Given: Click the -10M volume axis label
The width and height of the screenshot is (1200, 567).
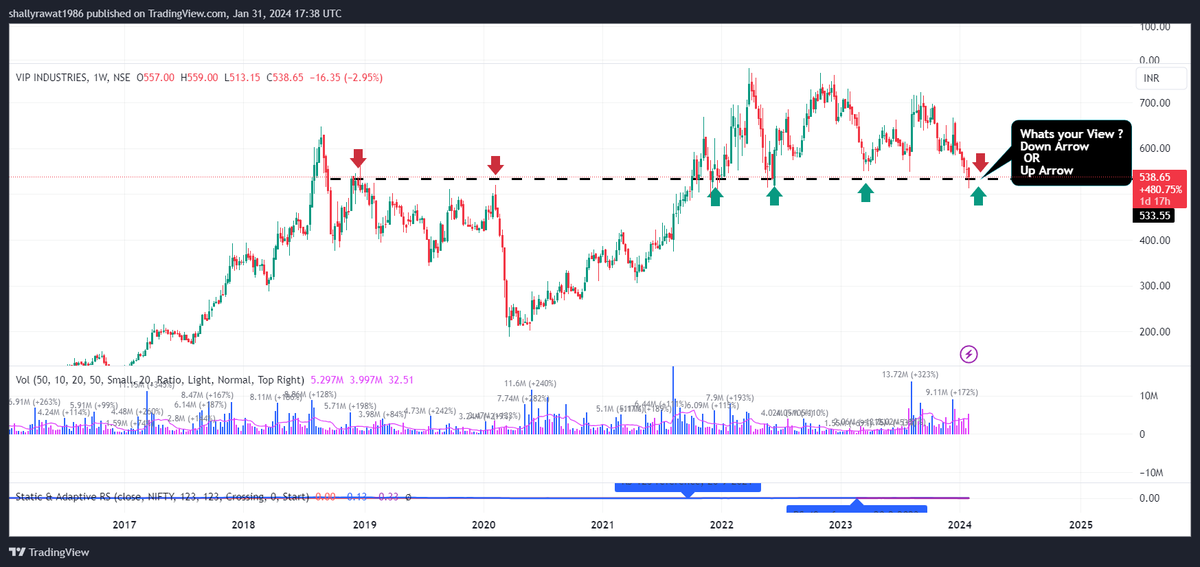Looking at the screenshot, I should pyautogui.click(x=1151, y=473).
